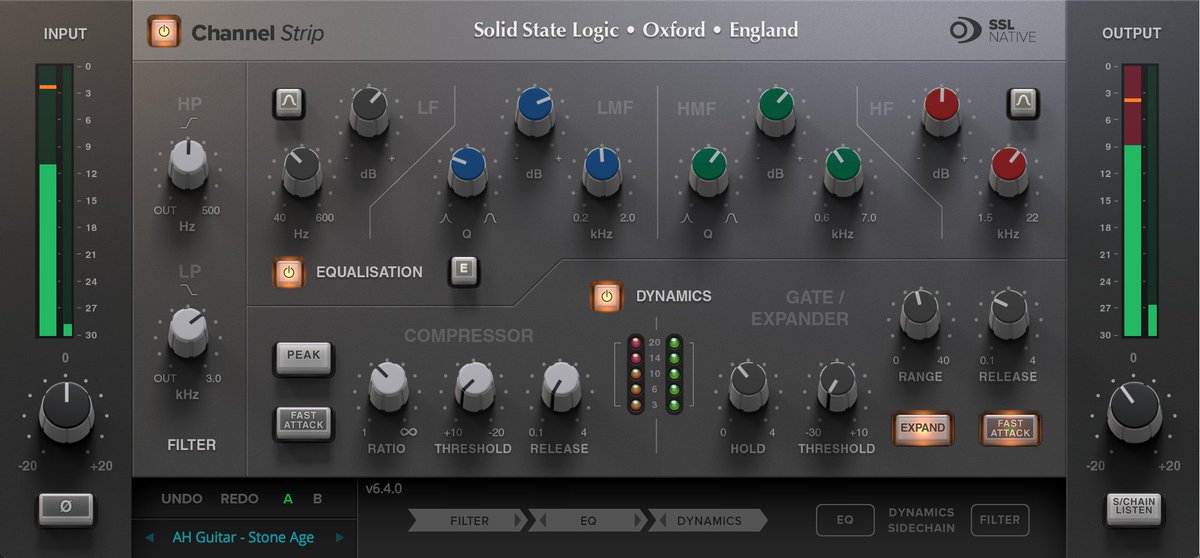
Task: Click the HF frequency kHz knob
Action: click(1008, 171)
